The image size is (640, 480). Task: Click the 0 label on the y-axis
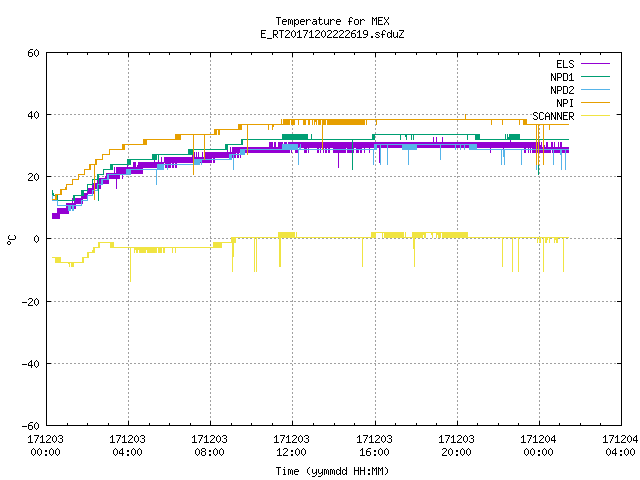tap(36, 239)
